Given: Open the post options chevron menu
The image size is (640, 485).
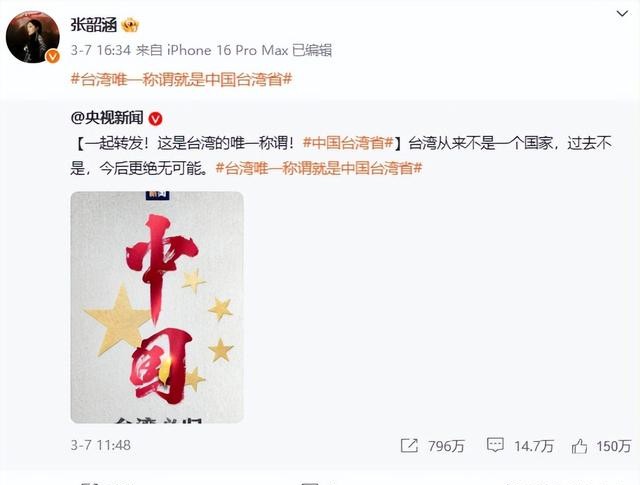Looking at the screenshot, I should [622, 14].
